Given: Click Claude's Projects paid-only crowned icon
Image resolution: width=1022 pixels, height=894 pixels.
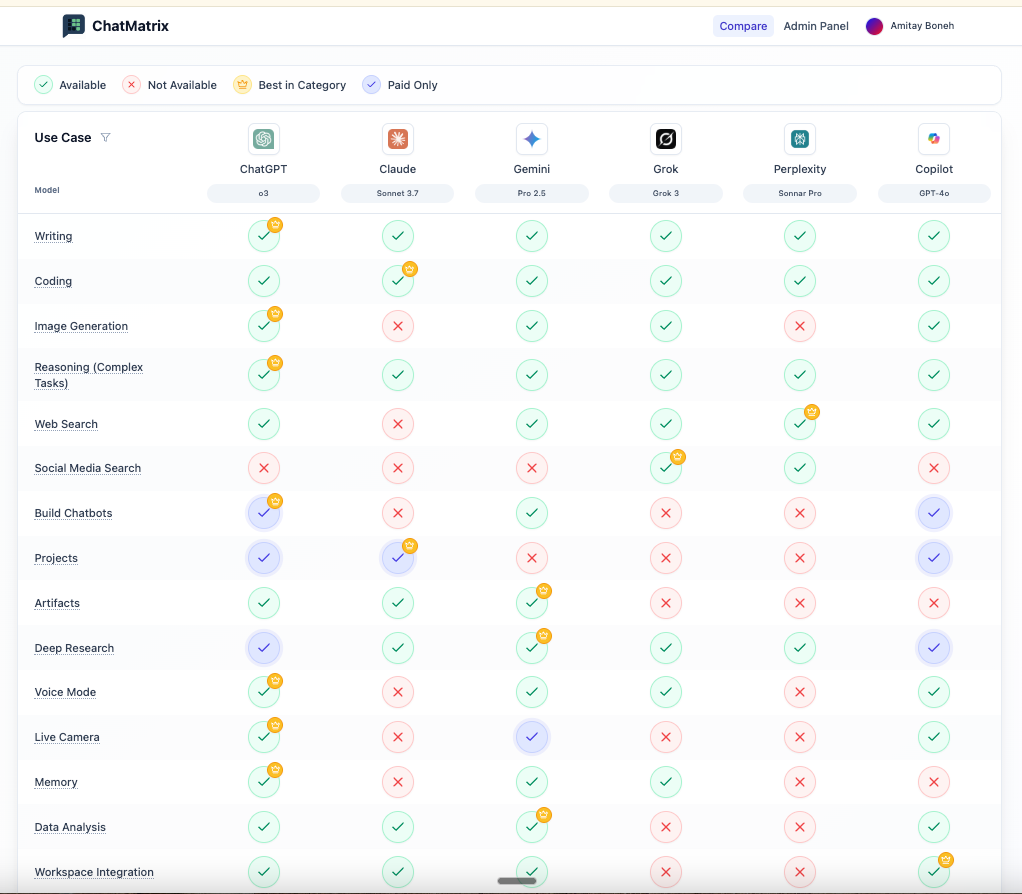Looking at the screenshot, I should point(398,558).
